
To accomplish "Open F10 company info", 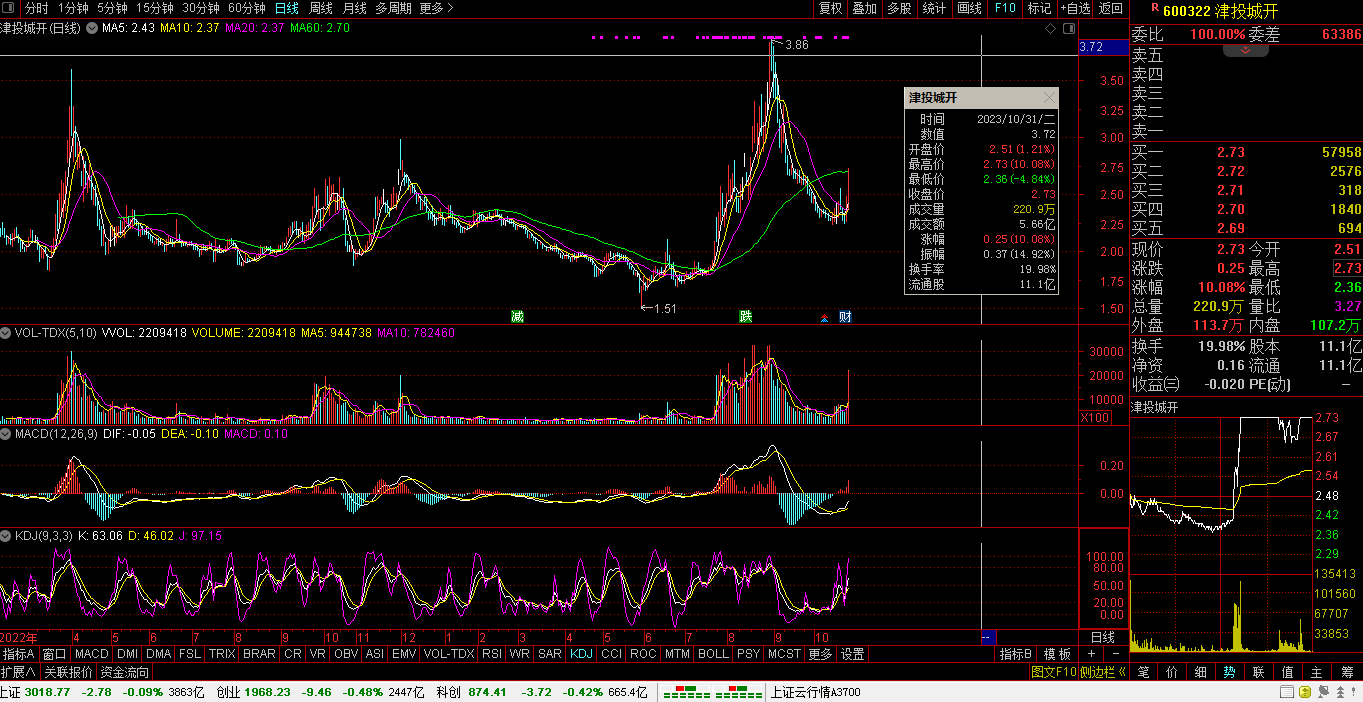I will tap(1004, 8).
